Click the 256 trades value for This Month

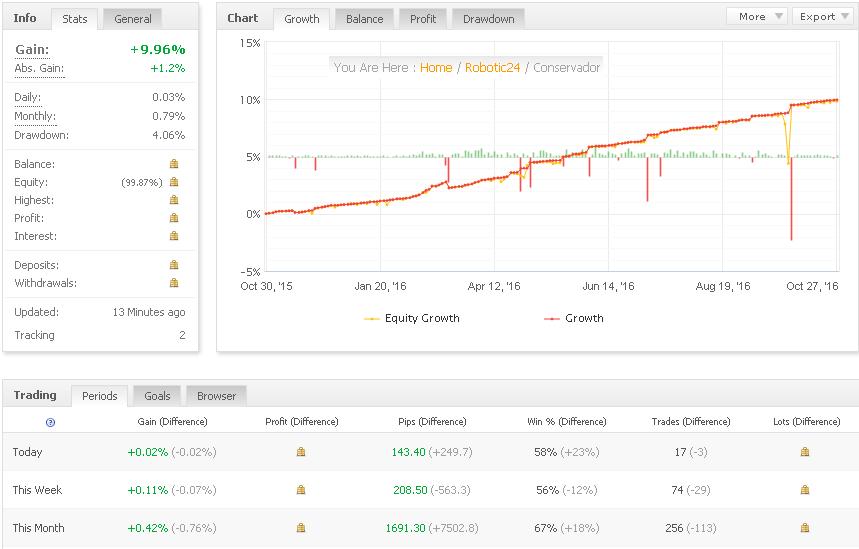click(674, 528)
